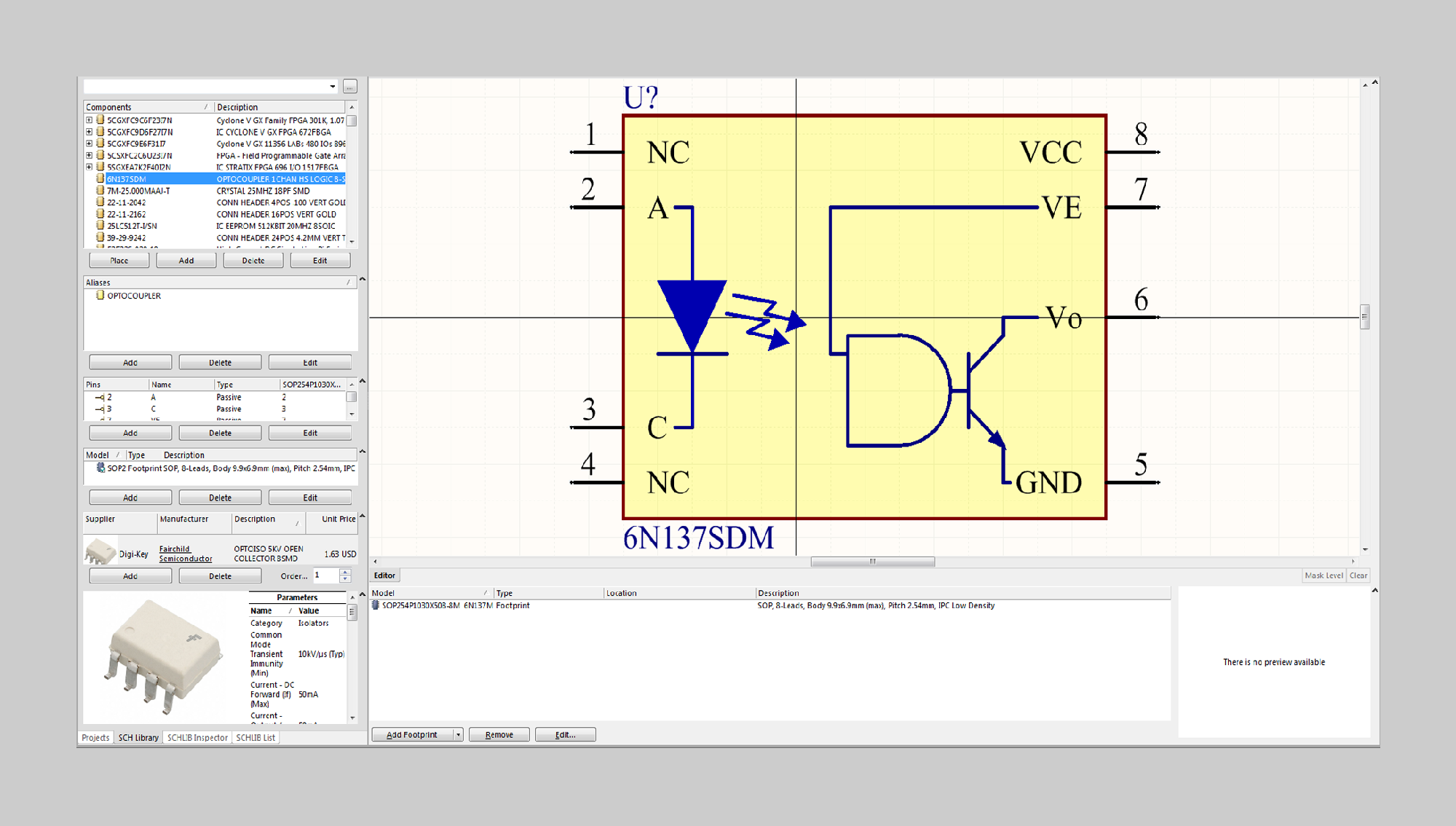Click the large optocoupler package preview image
This screenshot has width=1456, height=826.
(x=165, y=657)
